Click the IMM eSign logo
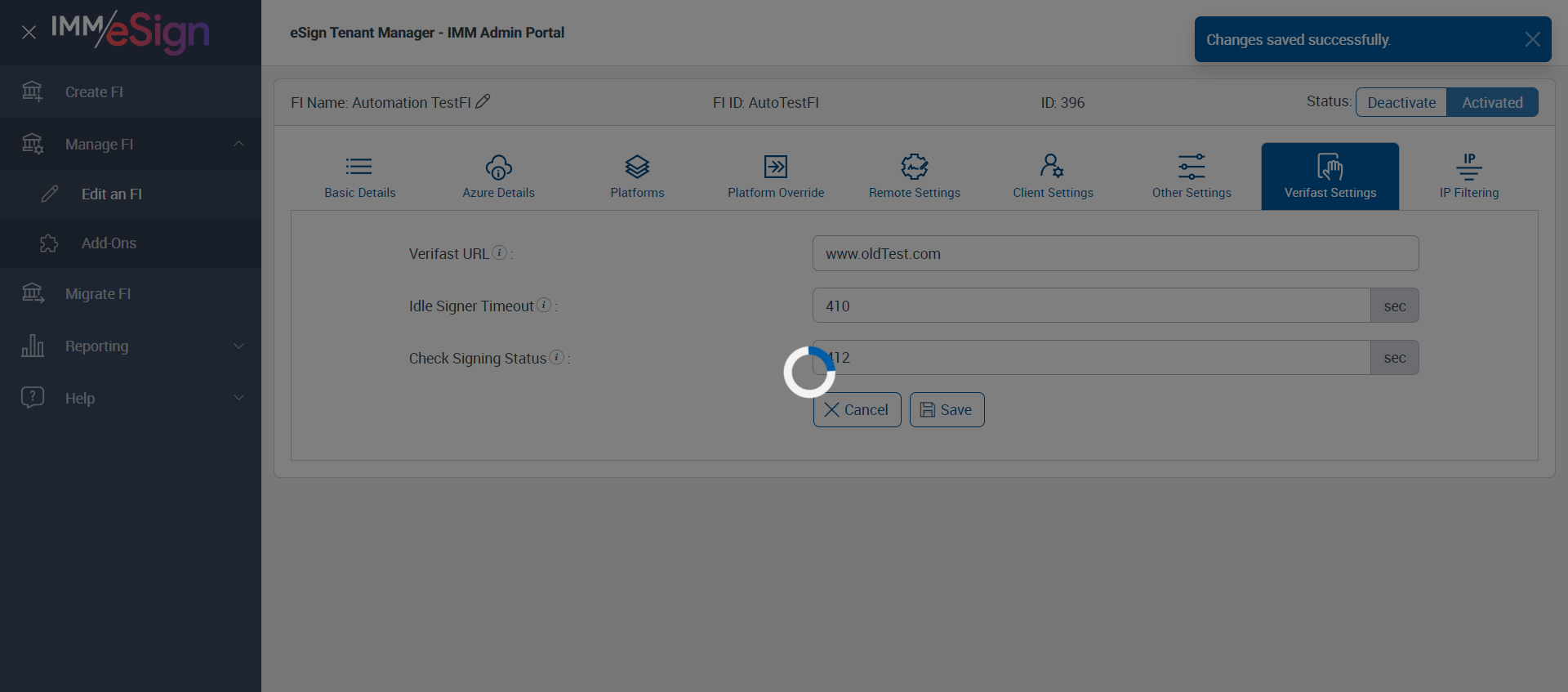The height and width of the screenshot is (692, 1568). (x=131, y=32)
